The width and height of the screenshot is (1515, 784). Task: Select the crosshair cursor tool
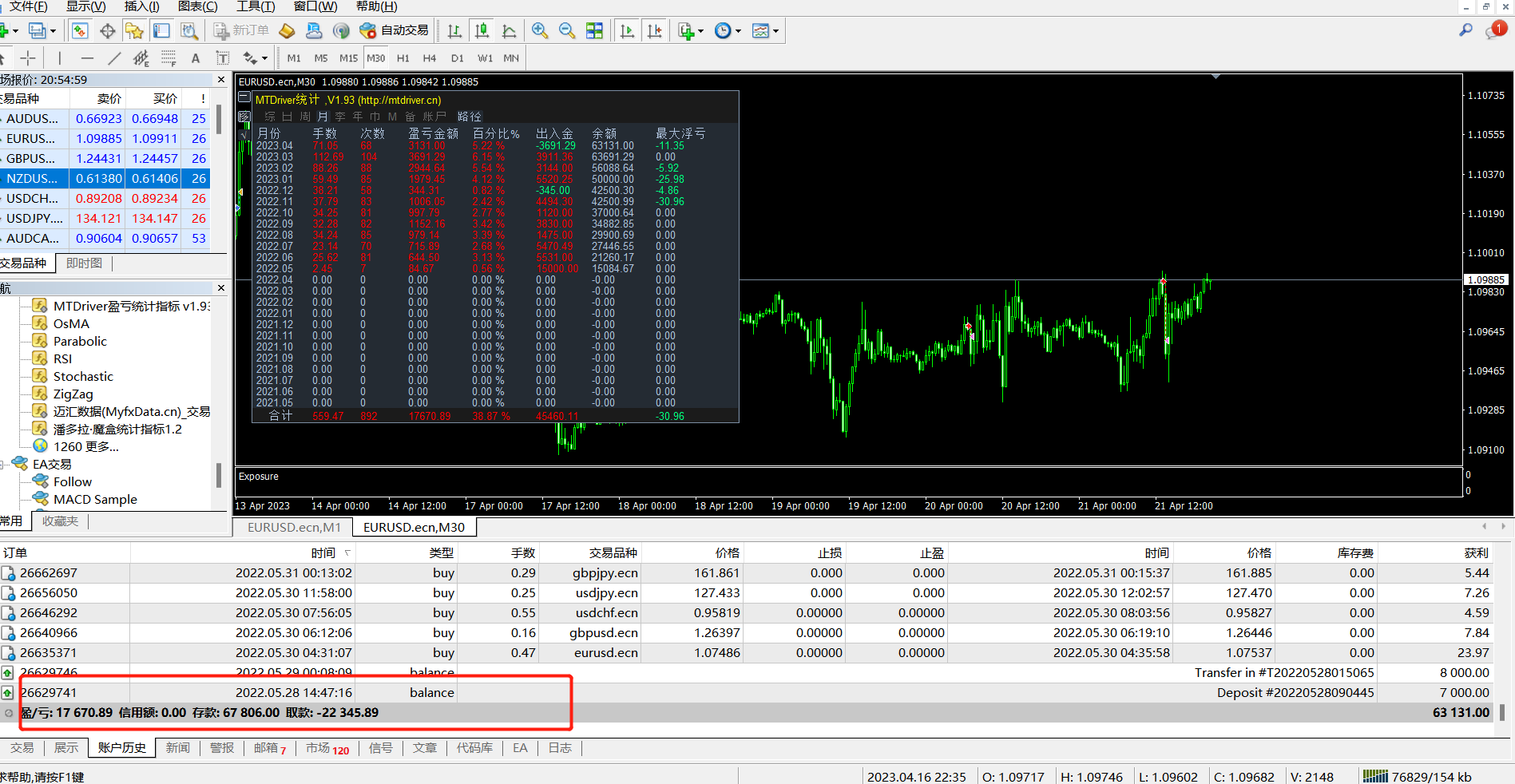point(28,58)
